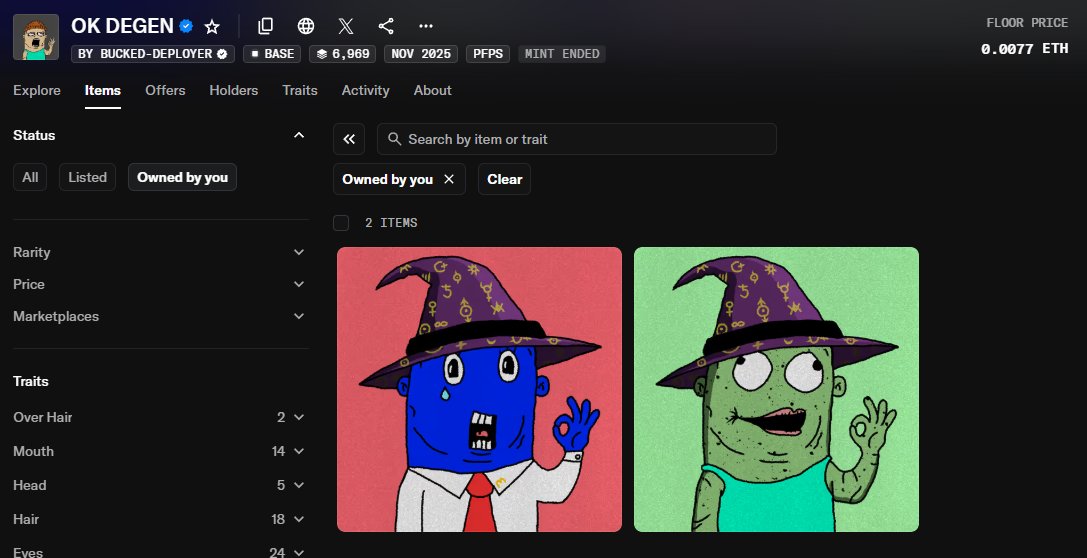Click the share icon
The width and height of the screenshot is (1087, 558).
click(386, 26)
